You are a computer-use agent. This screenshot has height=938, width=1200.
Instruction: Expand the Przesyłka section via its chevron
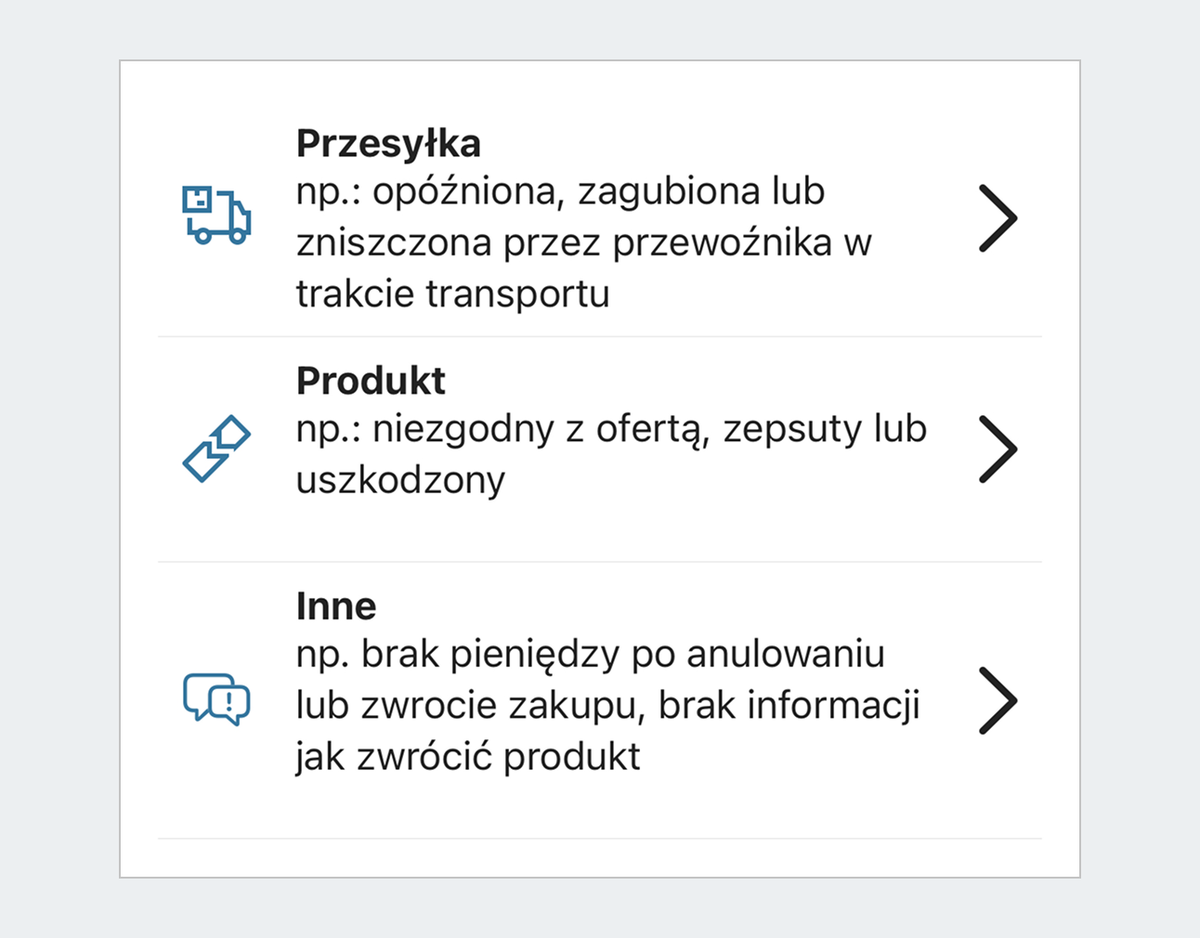999,216
